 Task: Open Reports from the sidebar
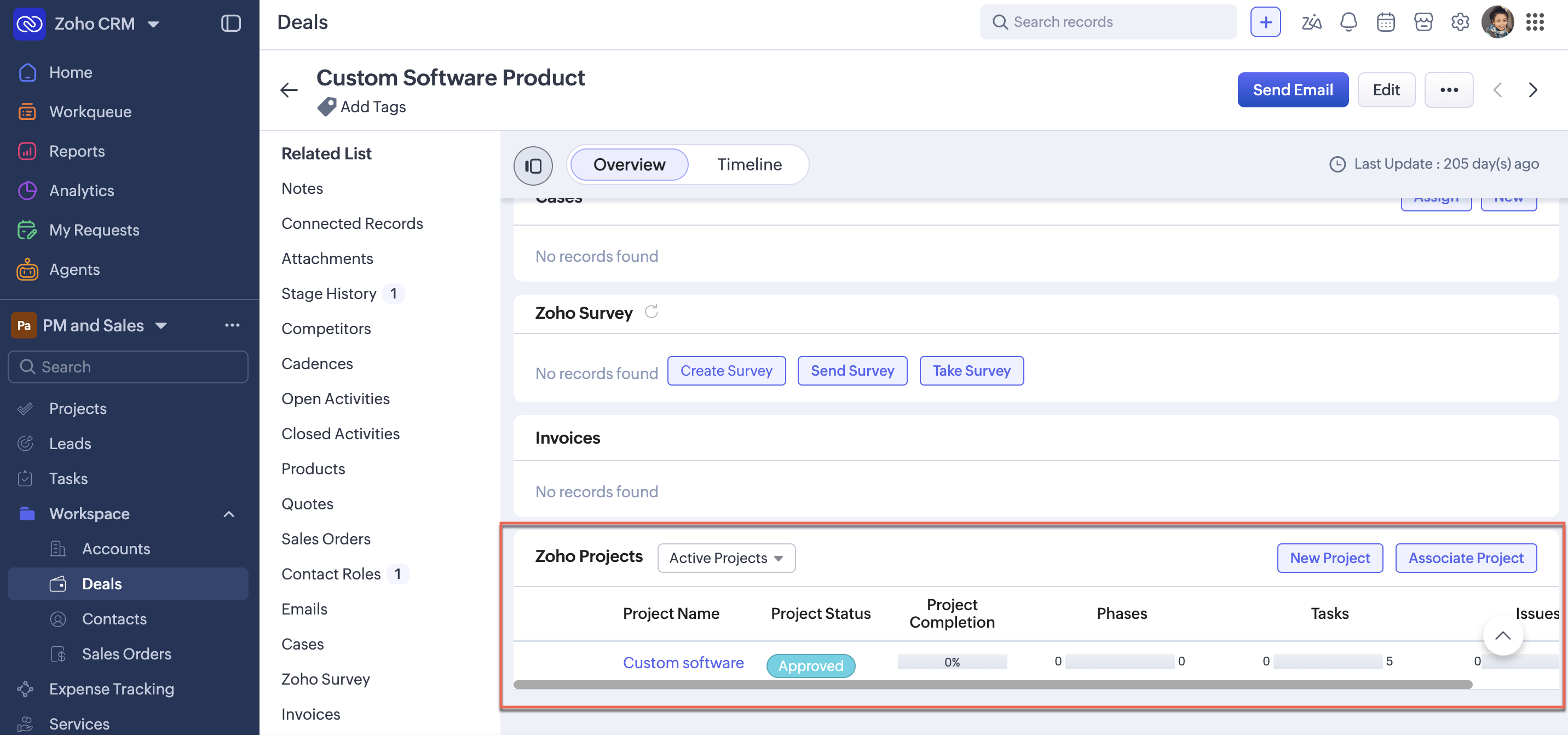click(x=77, y=152)
